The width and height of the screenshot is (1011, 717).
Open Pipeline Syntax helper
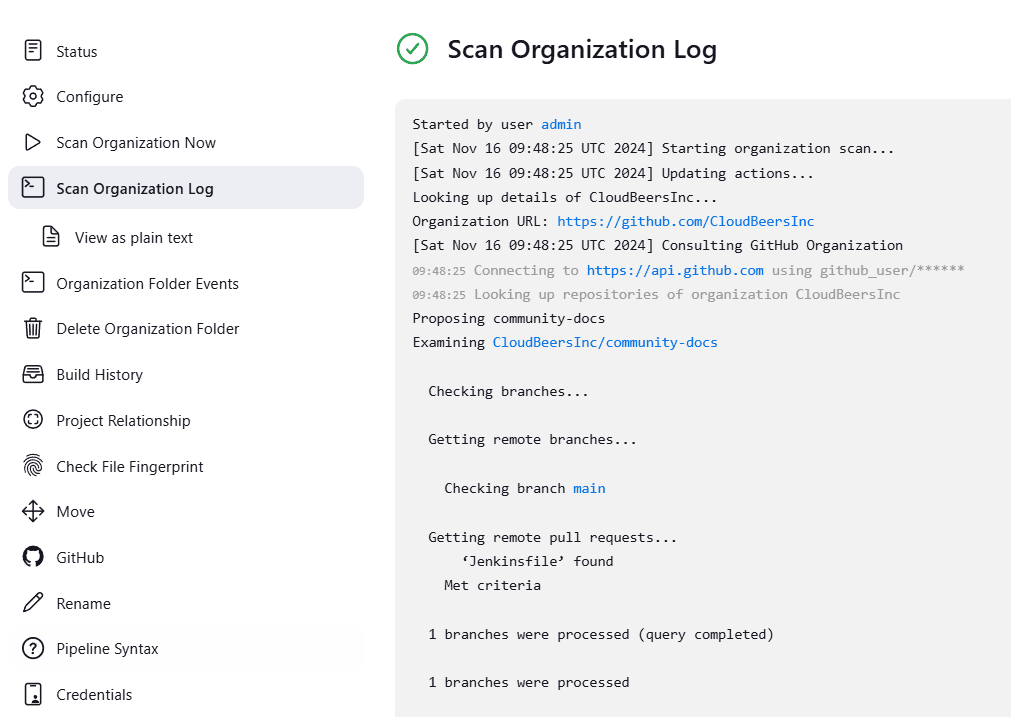tap(107, 648)
